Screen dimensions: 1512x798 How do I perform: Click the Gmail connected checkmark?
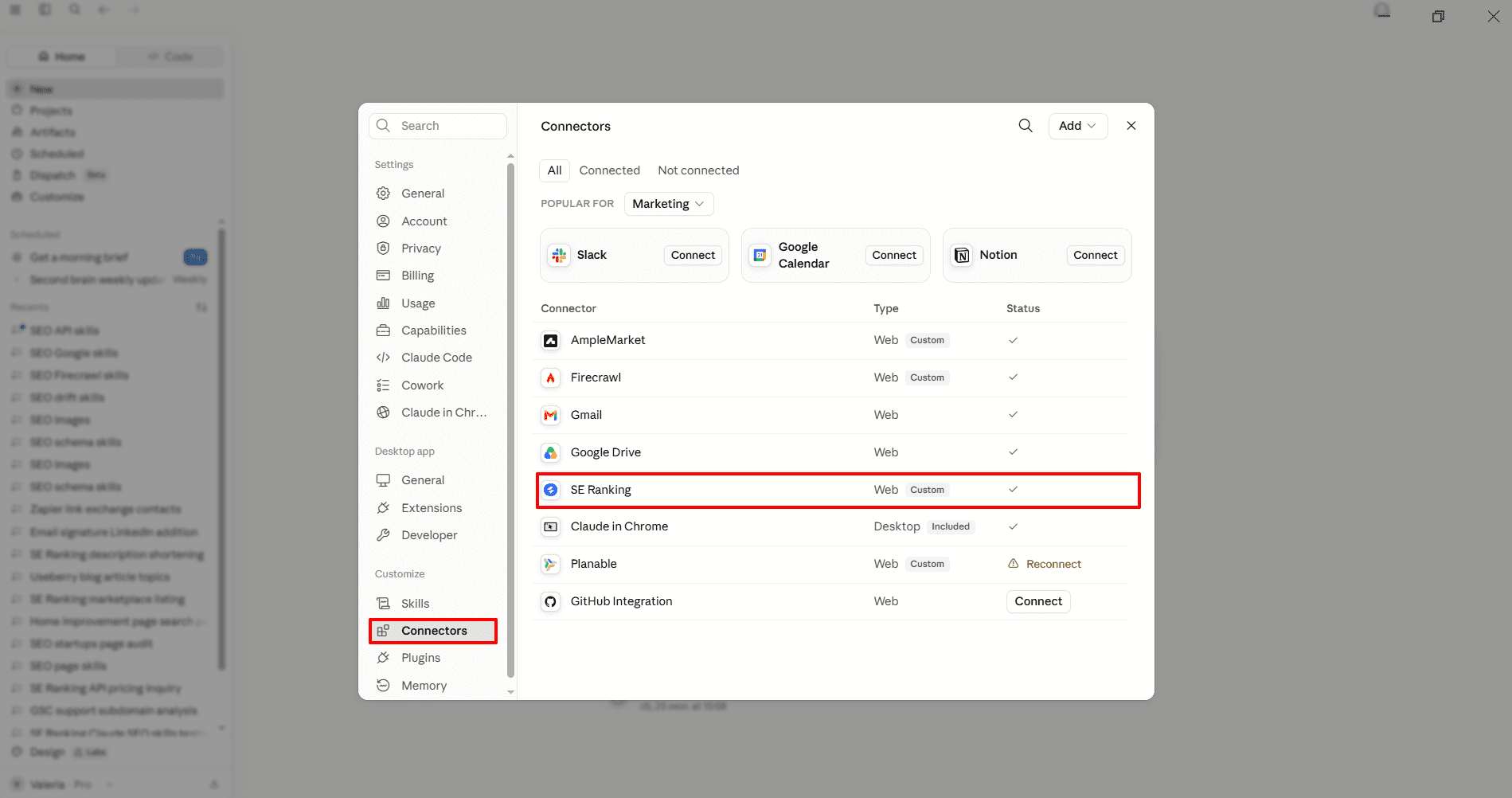(x=1013, y=415)
